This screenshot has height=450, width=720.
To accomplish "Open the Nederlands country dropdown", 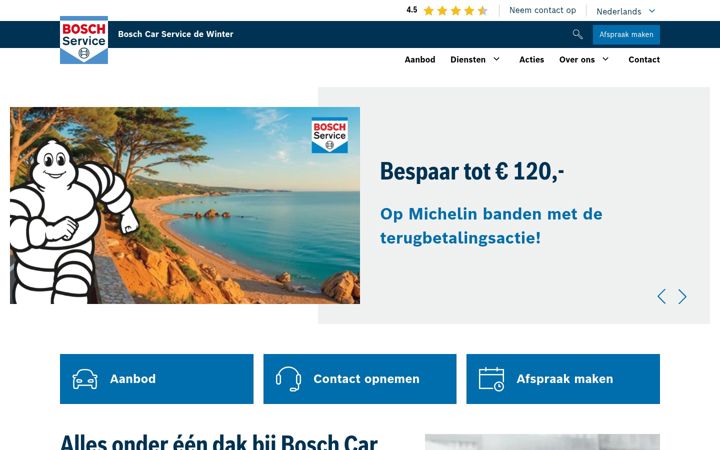I will 625,11.
